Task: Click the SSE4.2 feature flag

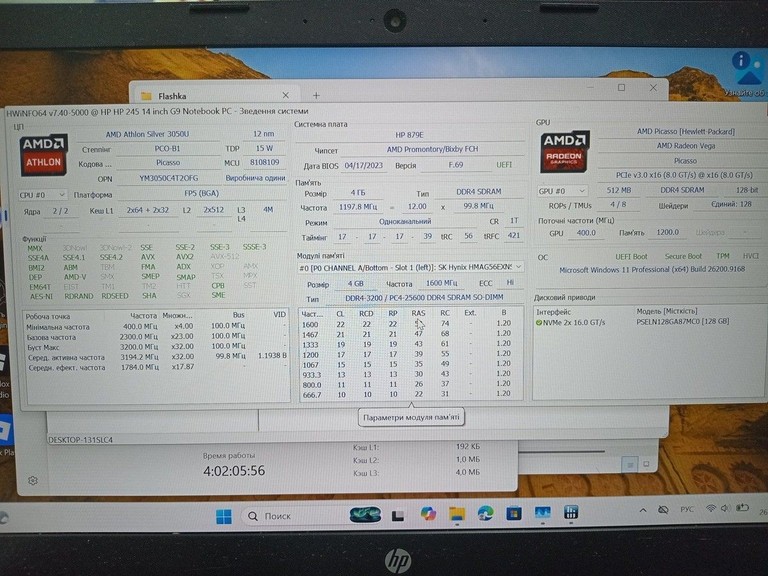Action: pos(111,257)
